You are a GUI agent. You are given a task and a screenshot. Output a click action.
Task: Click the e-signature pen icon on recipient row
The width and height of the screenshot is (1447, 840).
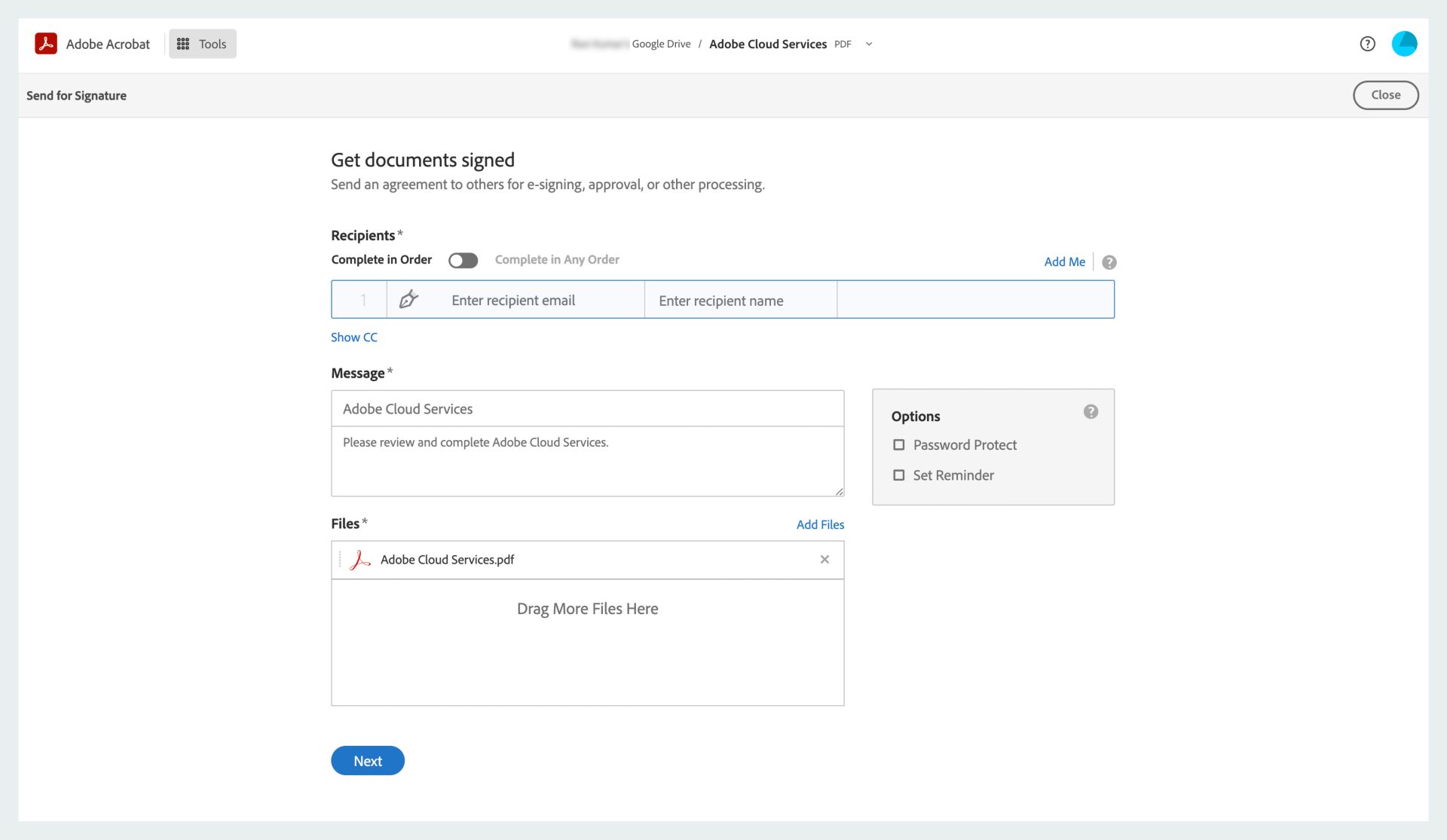click(x=408, y=299)
